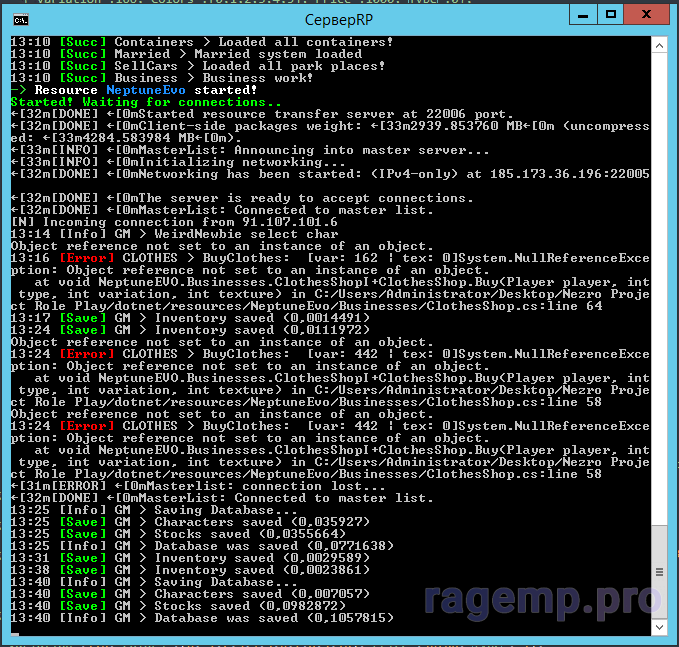Click the red [Error] tag at 13:16

(87, 258)
